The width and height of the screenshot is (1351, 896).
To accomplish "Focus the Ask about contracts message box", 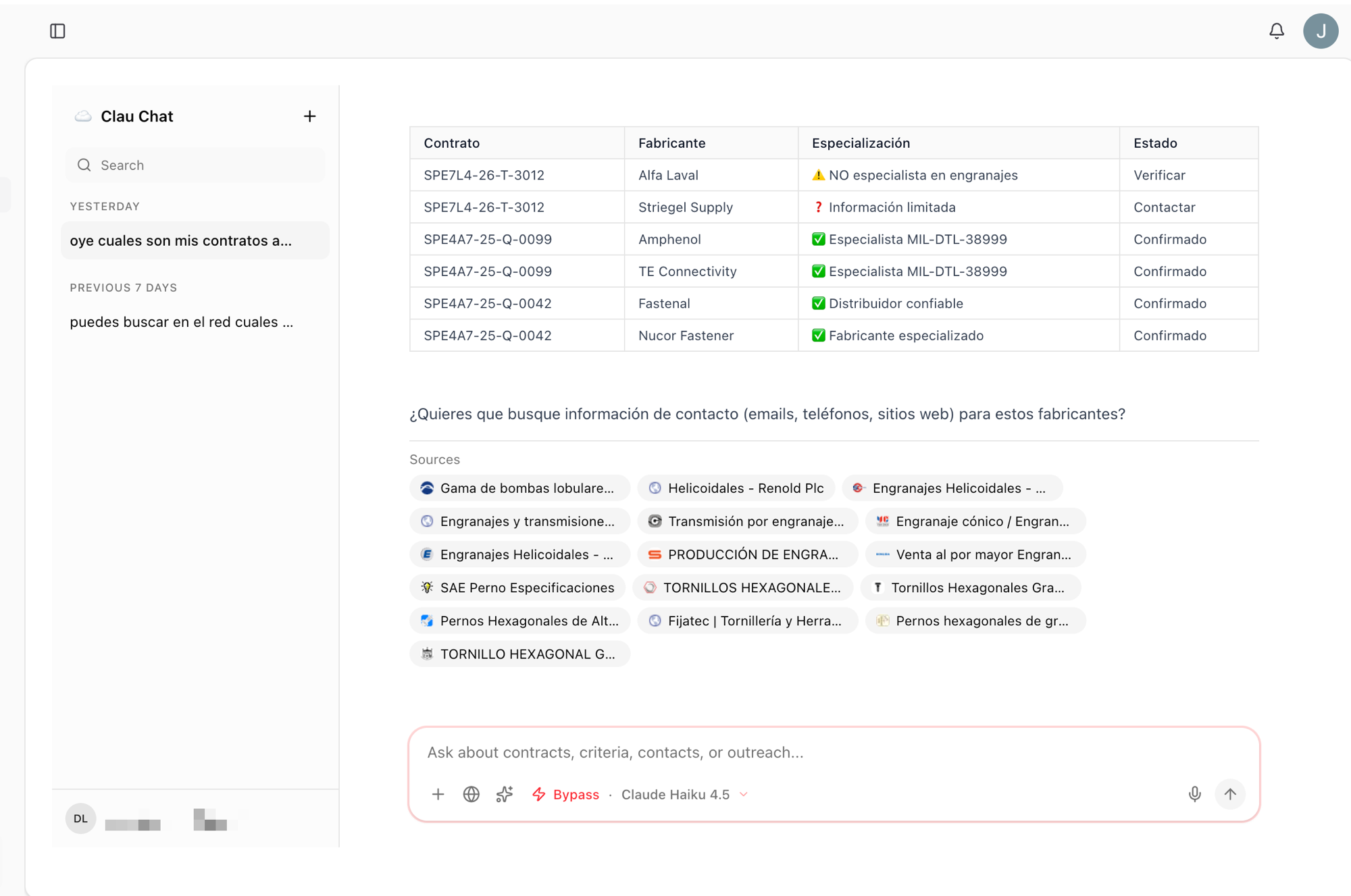I will (x=833, y=752).
